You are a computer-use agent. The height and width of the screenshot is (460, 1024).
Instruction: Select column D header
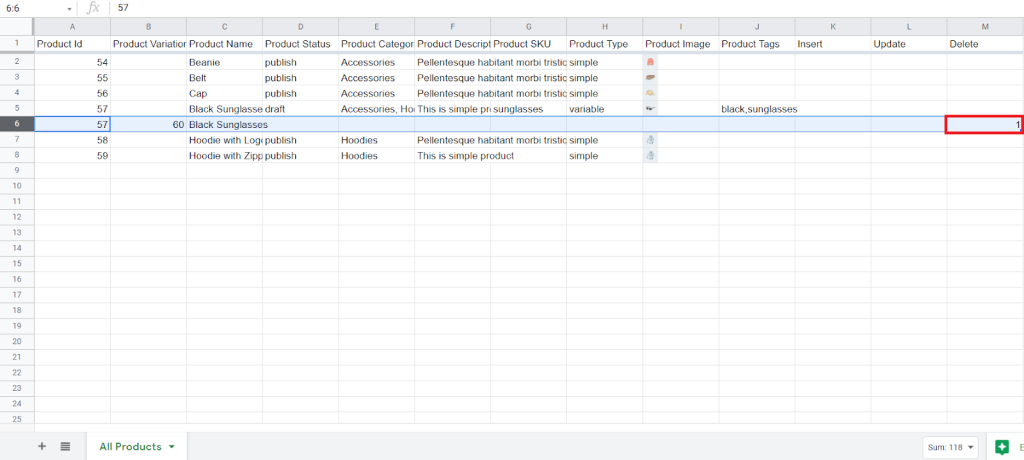pyautogui.click(x=300, y=26)
